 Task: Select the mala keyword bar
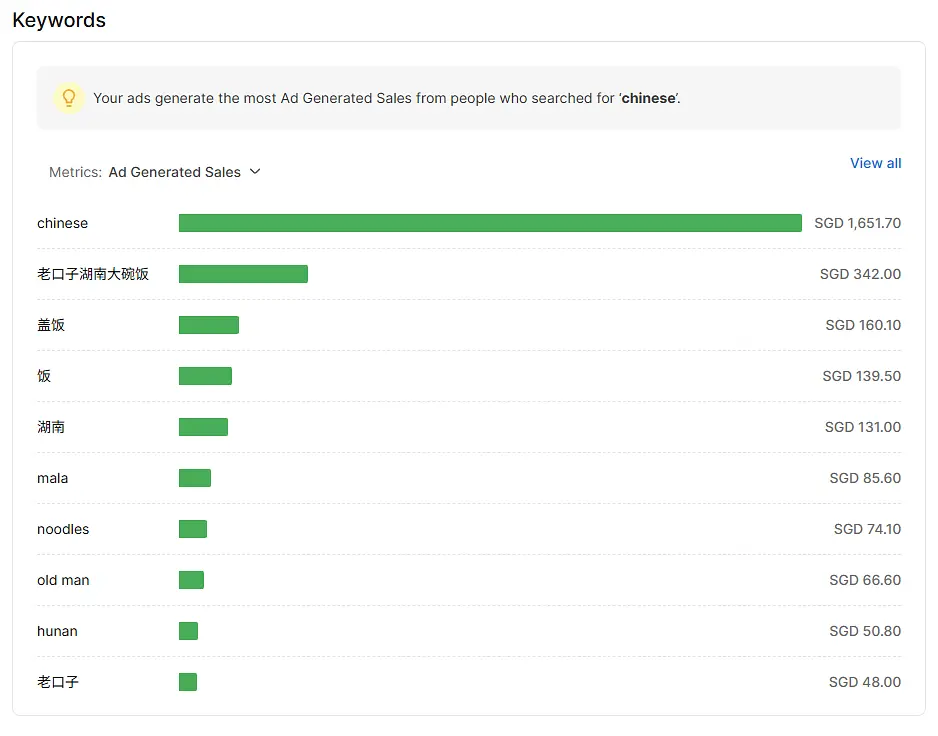[195, 478]
